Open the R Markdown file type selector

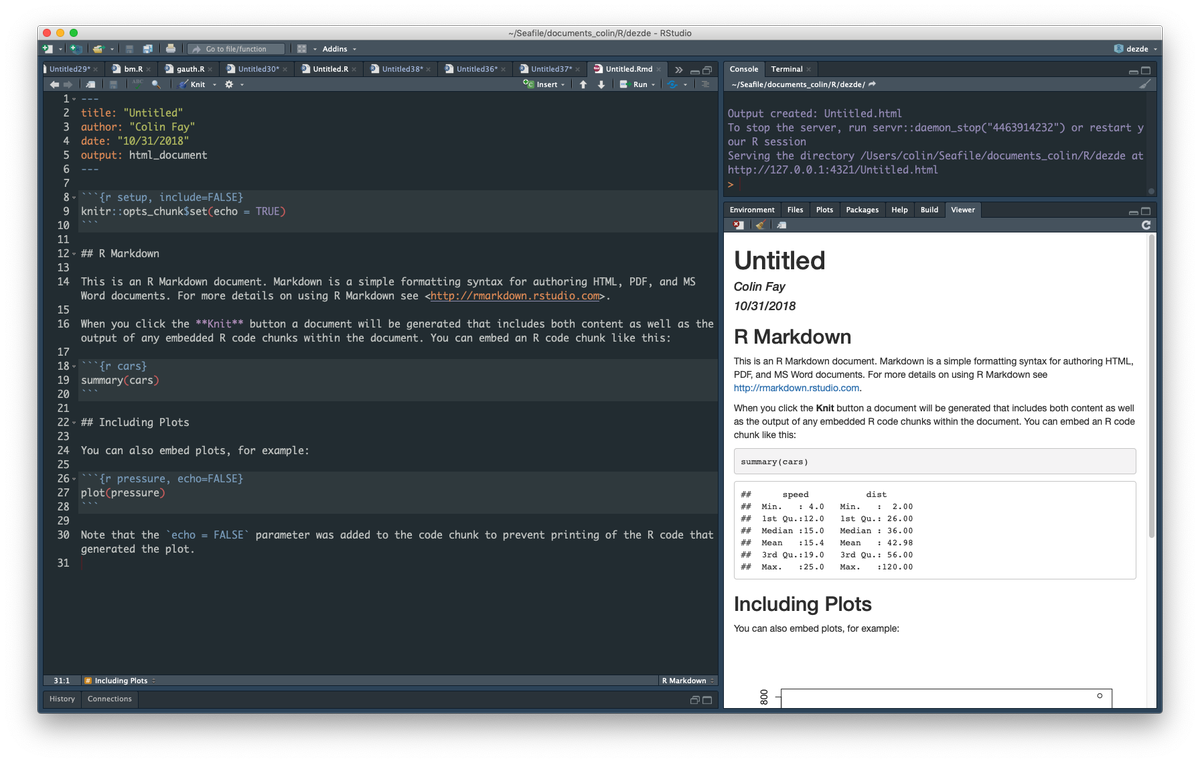point(687,680)
